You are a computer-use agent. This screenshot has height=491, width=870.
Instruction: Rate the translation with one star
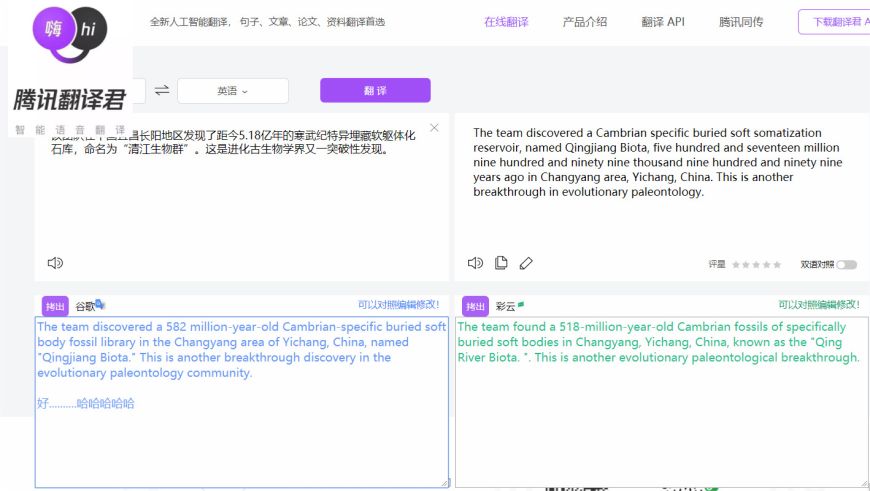point(736,265)
